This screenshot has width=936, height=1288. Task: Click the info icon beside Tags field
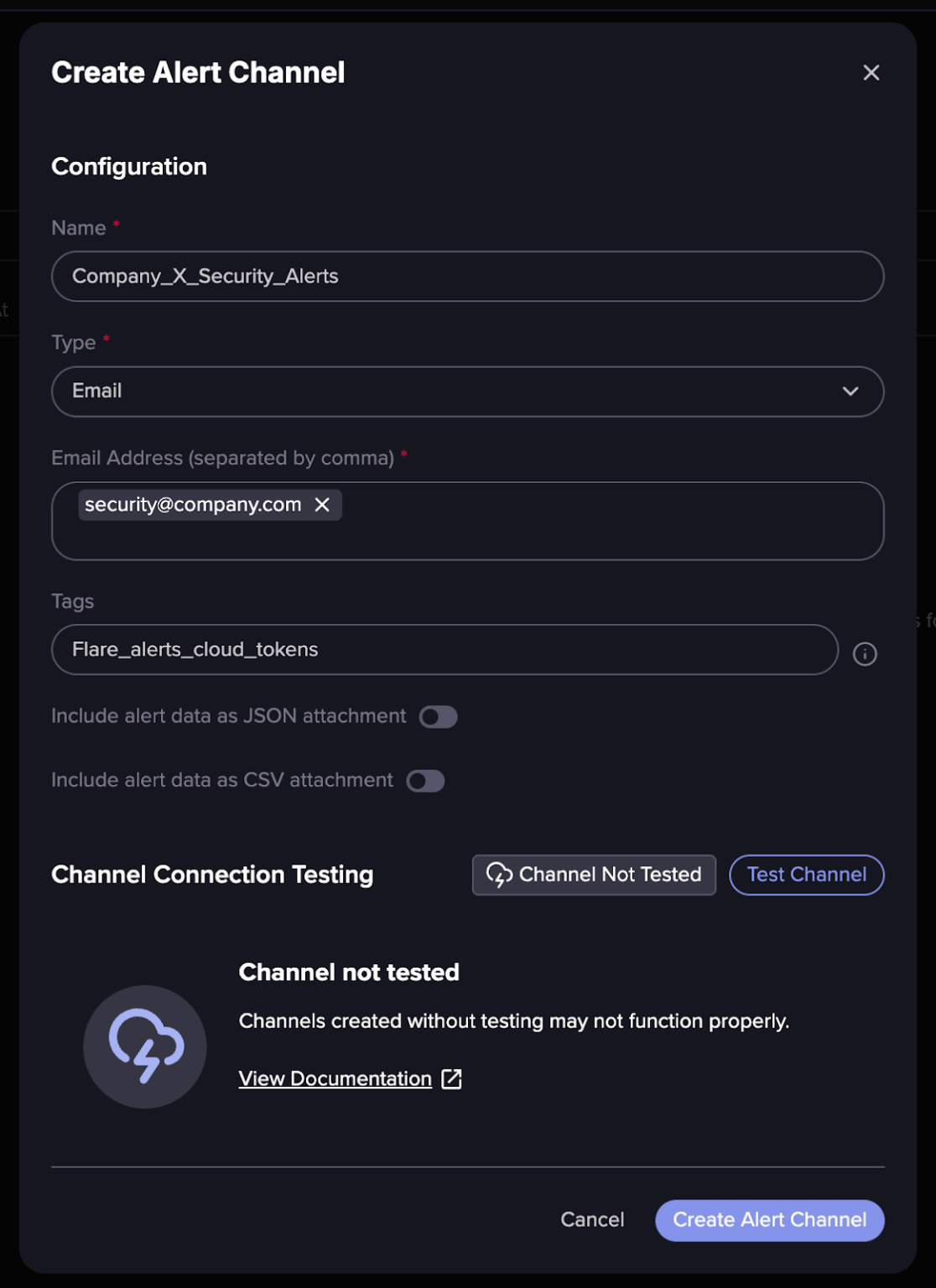[865, 654]
